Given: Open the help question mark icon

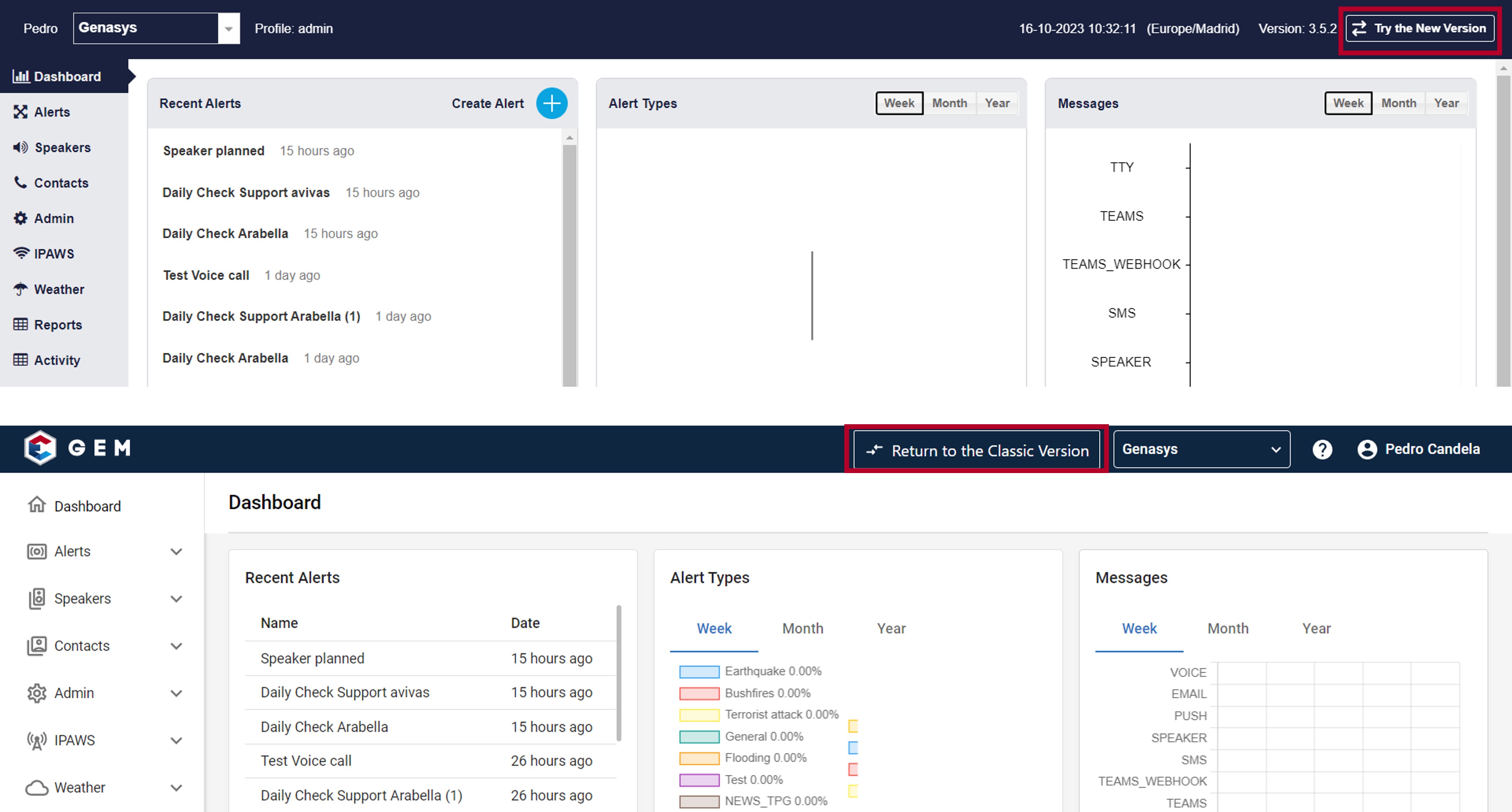Looking at the screenshot, I should pos(1322,450).
